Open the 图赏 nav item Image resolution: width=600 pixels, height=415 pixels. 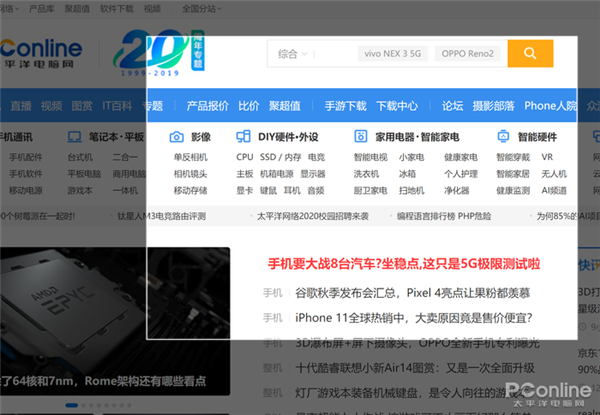tap(82, 106)
